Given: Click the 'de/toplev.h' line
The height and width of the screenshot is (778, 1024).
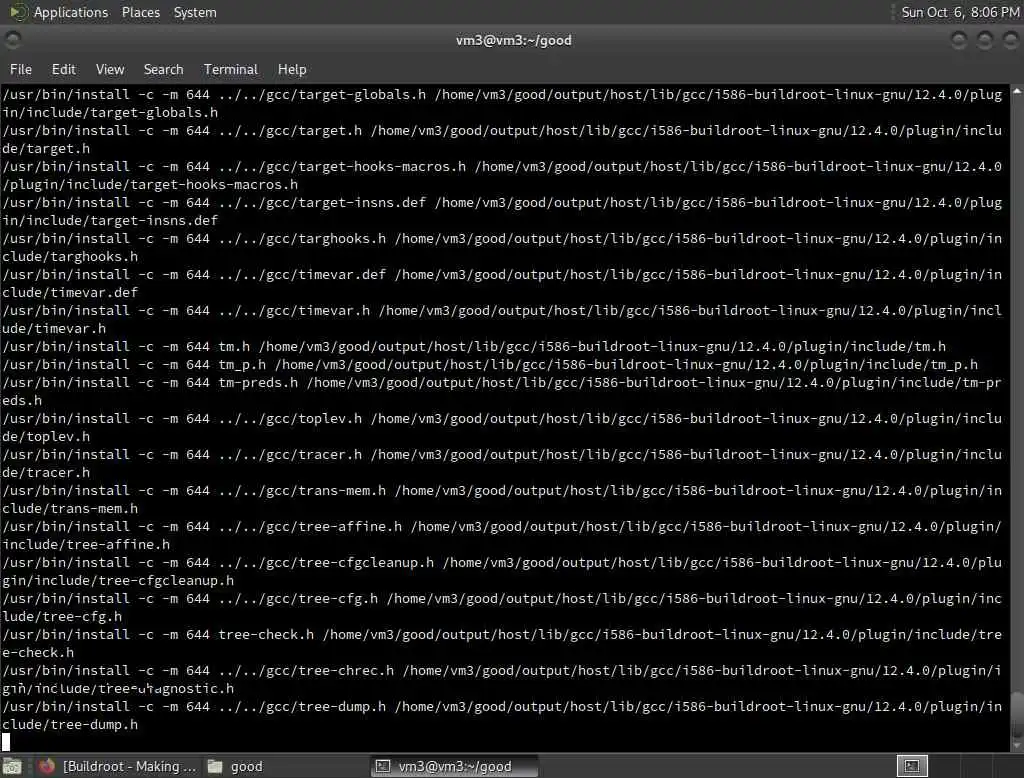Looking at the screenshot, I should coord(46,436).
